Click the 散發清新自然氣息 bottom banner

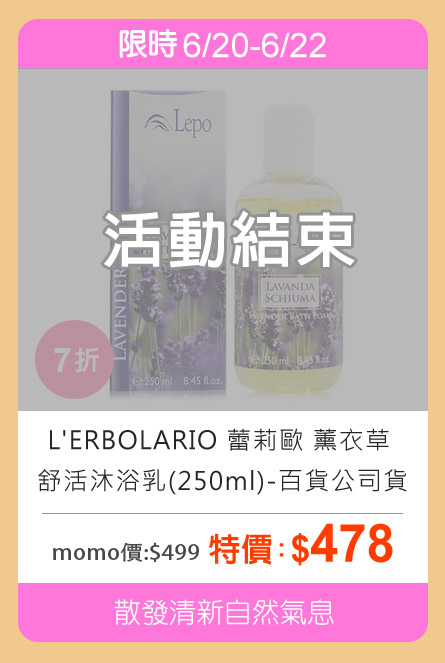tap(222, 612)
